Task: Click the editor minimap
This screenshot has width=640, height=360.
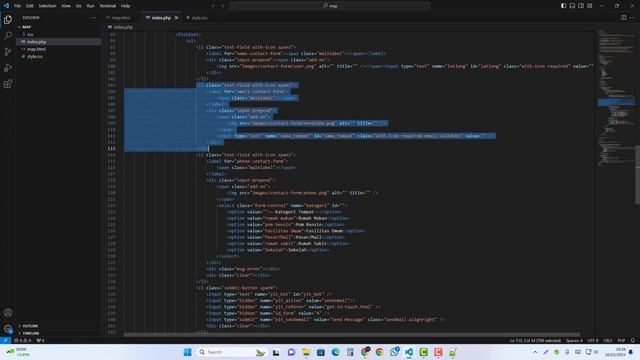Action: coord(616,98)
